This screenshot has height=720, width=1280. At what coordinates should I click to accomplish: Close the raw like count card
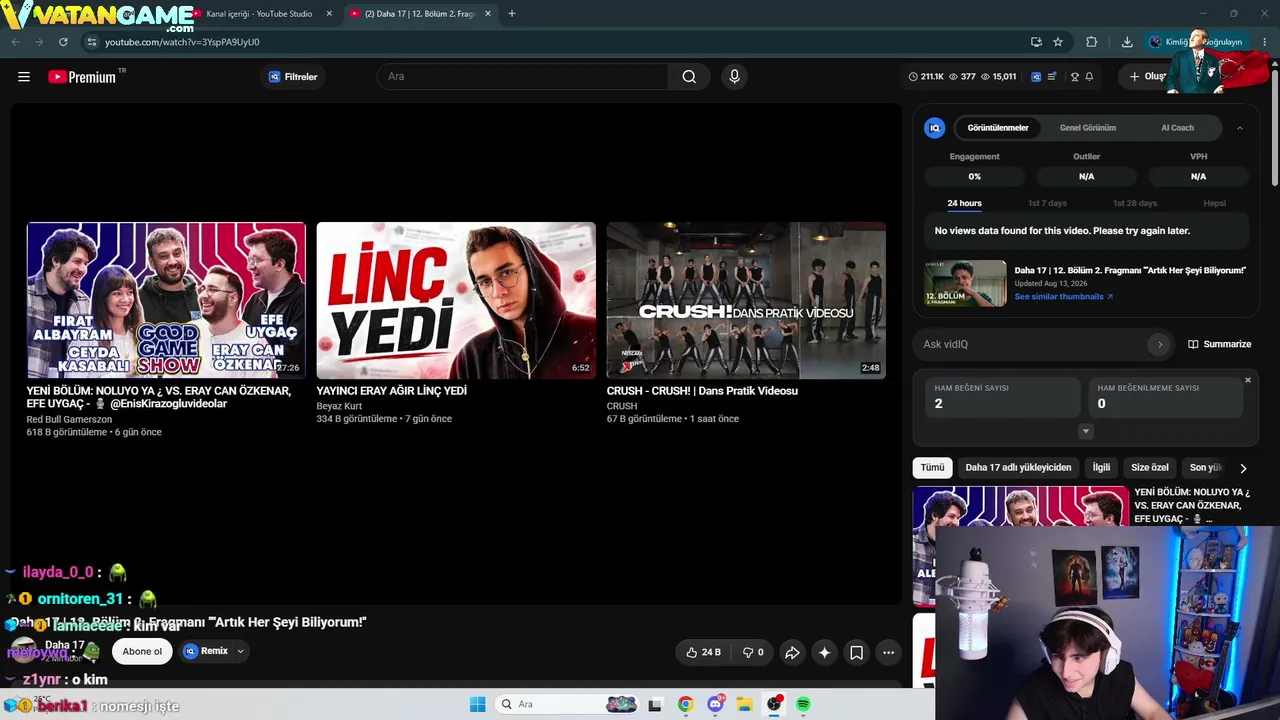1247,380
